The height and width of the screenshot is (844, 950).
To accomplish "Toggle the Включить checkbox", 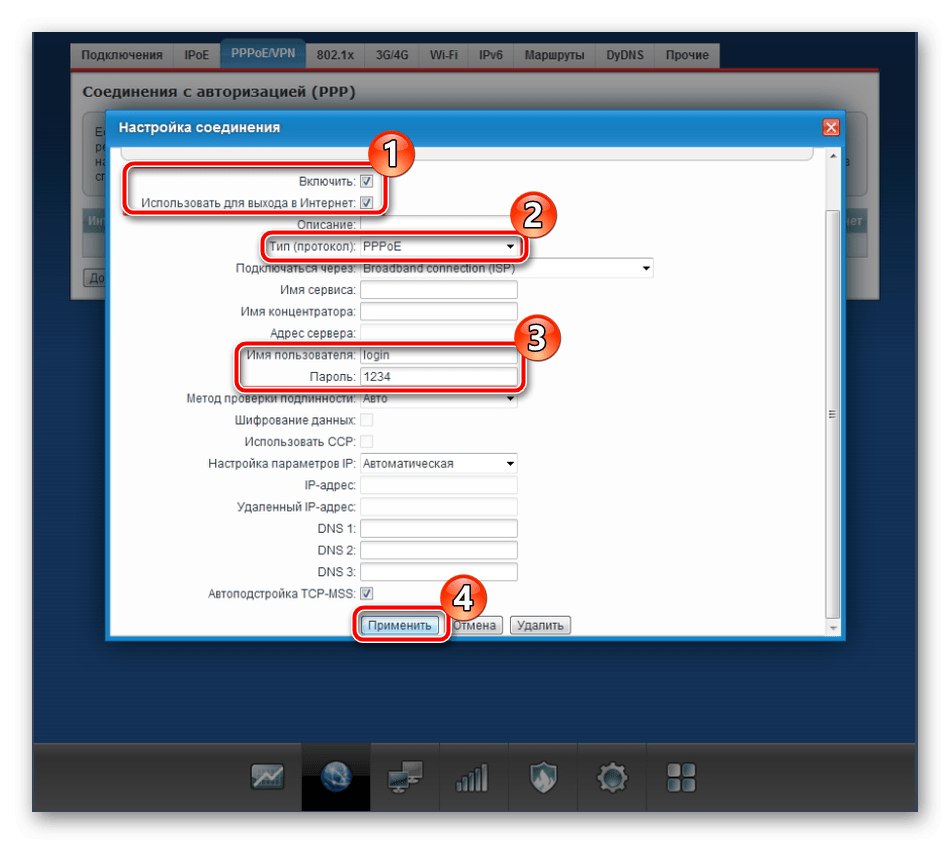I will [x=367, y=181].
